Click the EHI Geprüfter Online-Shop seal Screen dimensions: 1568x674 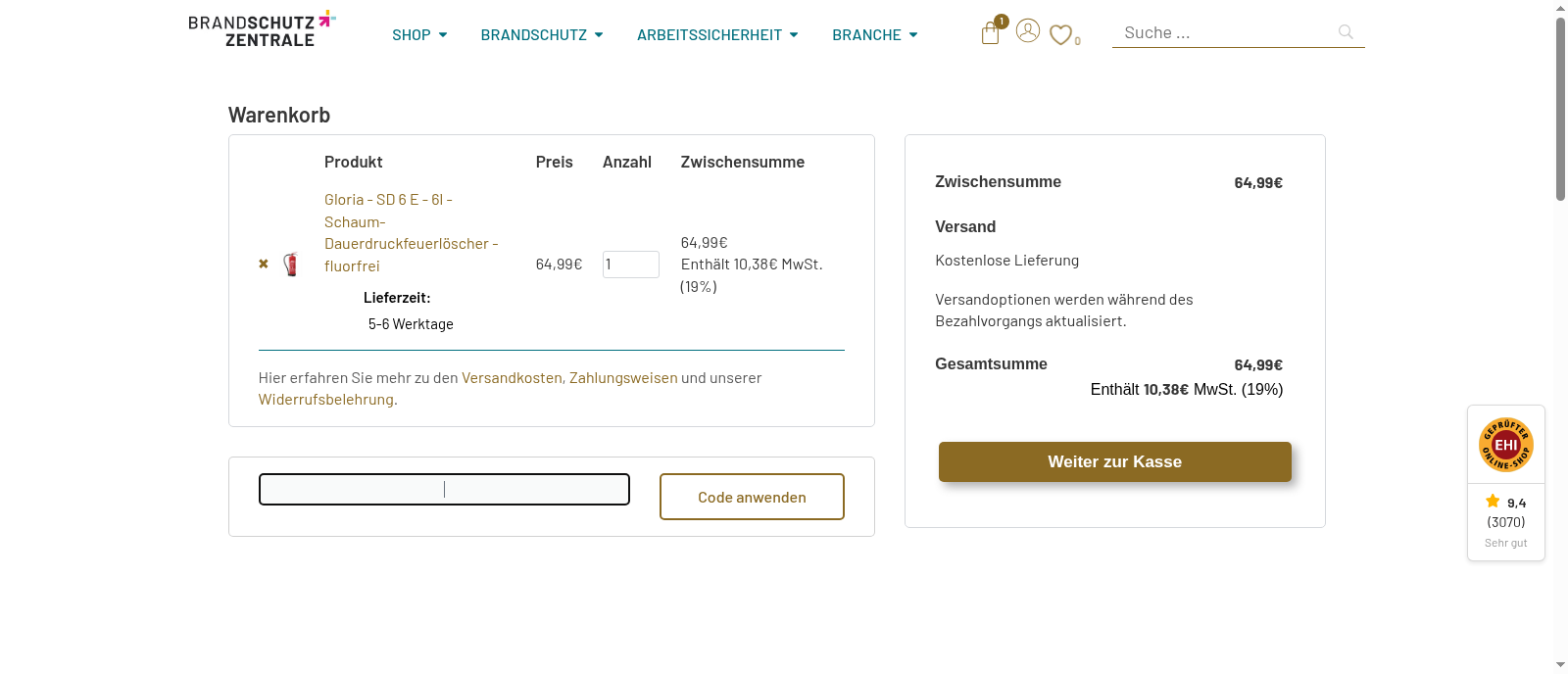click(1505, 444)
